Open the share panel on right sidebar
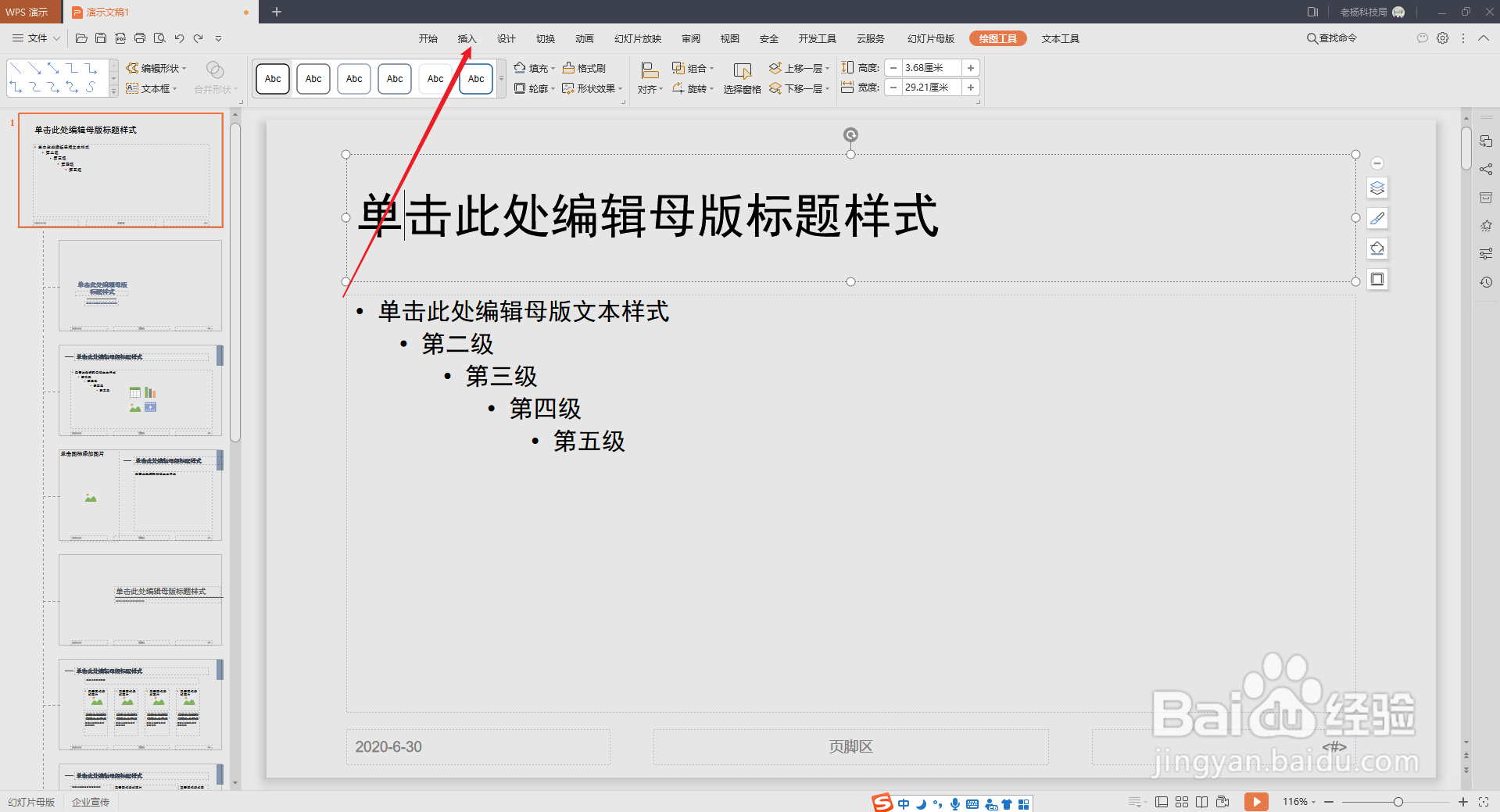This screenshot has width=1500, height=812. click(1484, 169)
